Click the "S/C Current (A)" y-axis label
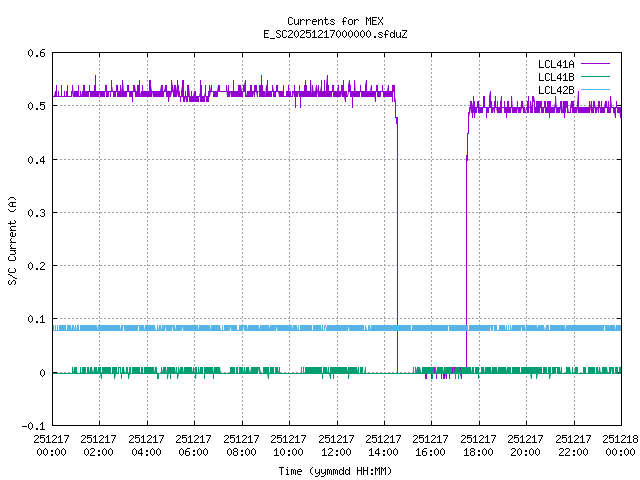The height and width of the screenshot is (480, 640). click(x=12, y=239)
